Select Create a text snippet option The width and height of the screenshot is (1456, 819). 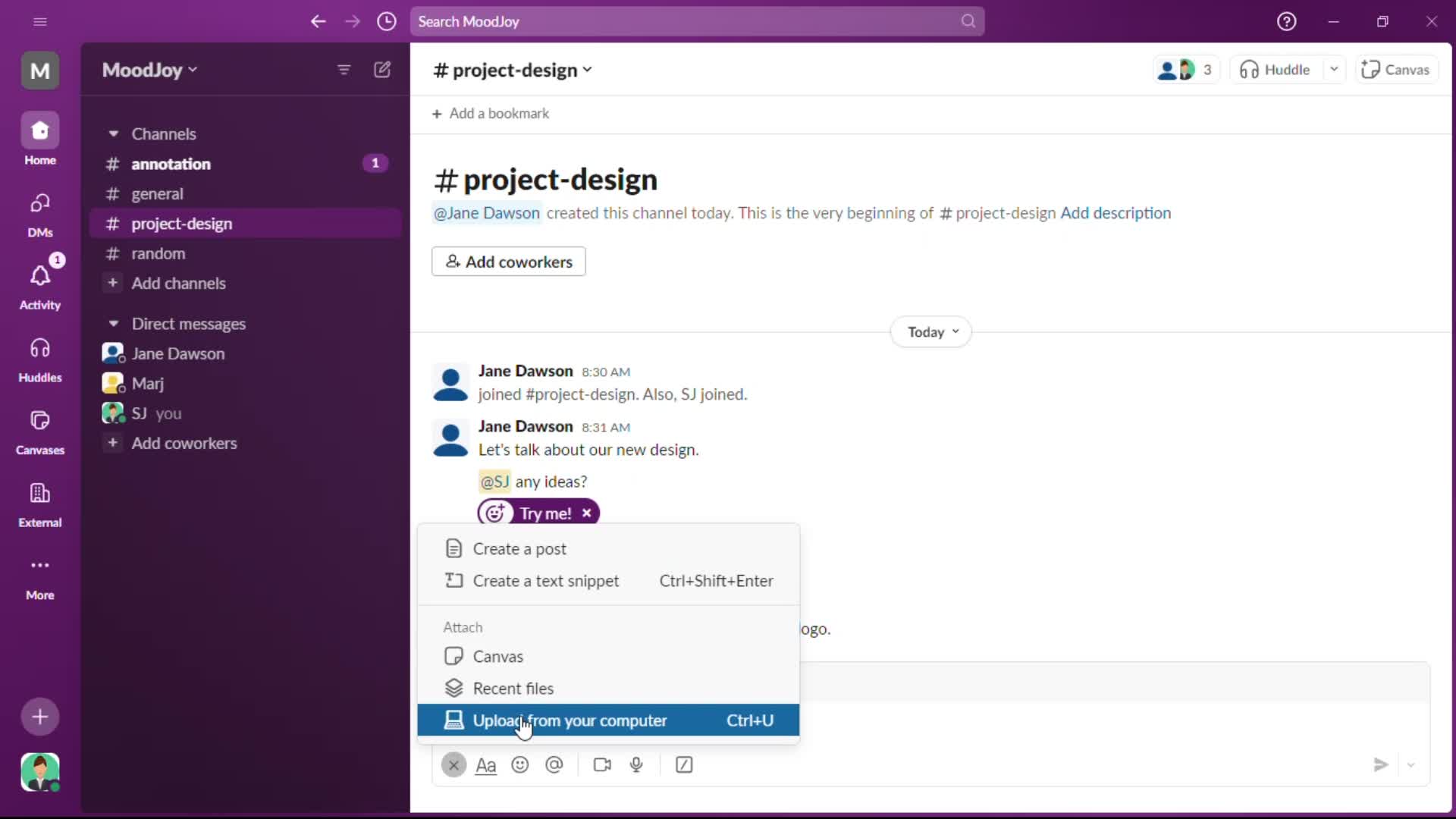click(x=545, y=580)
